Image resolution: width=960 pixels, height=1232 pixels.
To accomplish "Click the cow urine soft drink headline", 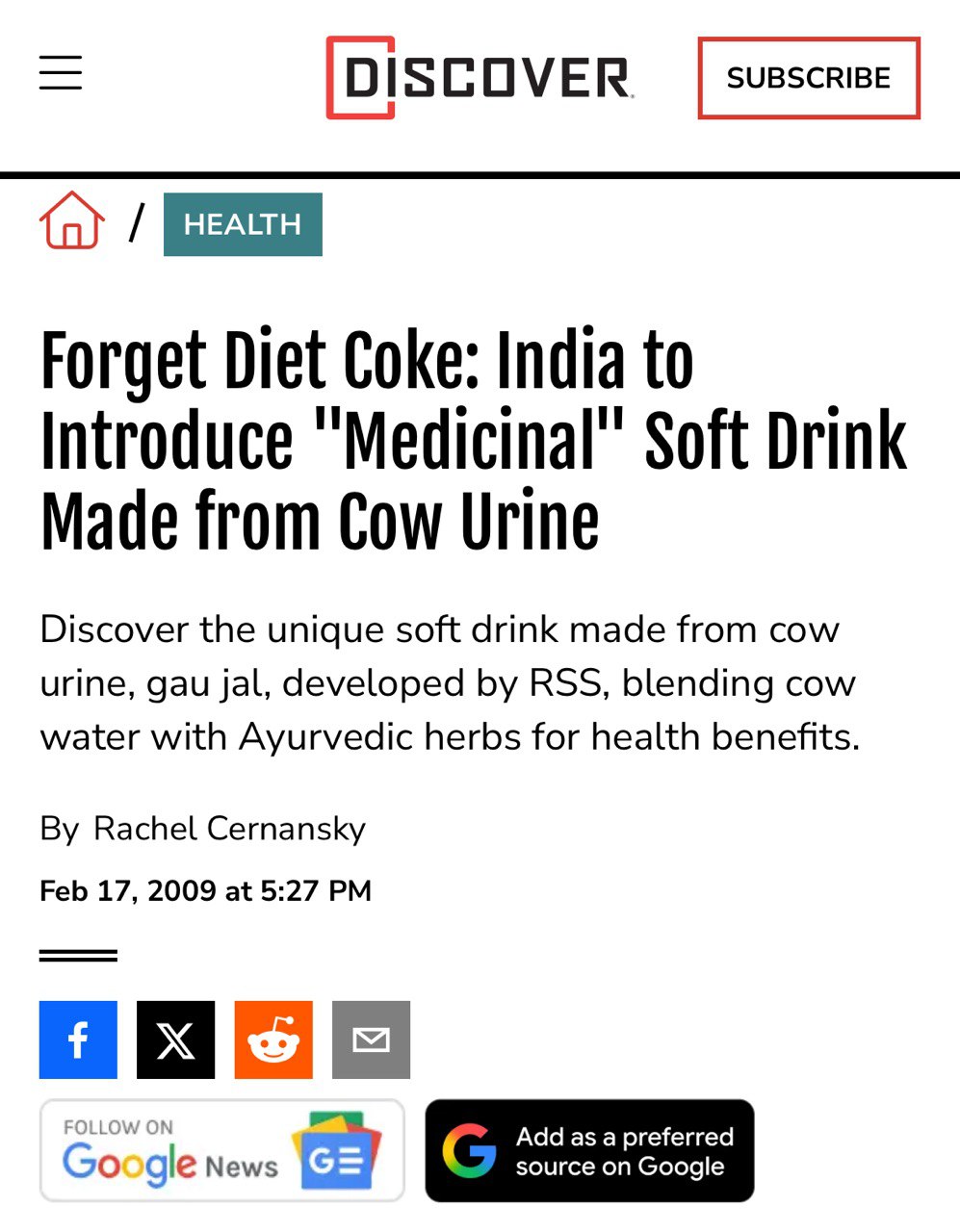I will point(472,441).
